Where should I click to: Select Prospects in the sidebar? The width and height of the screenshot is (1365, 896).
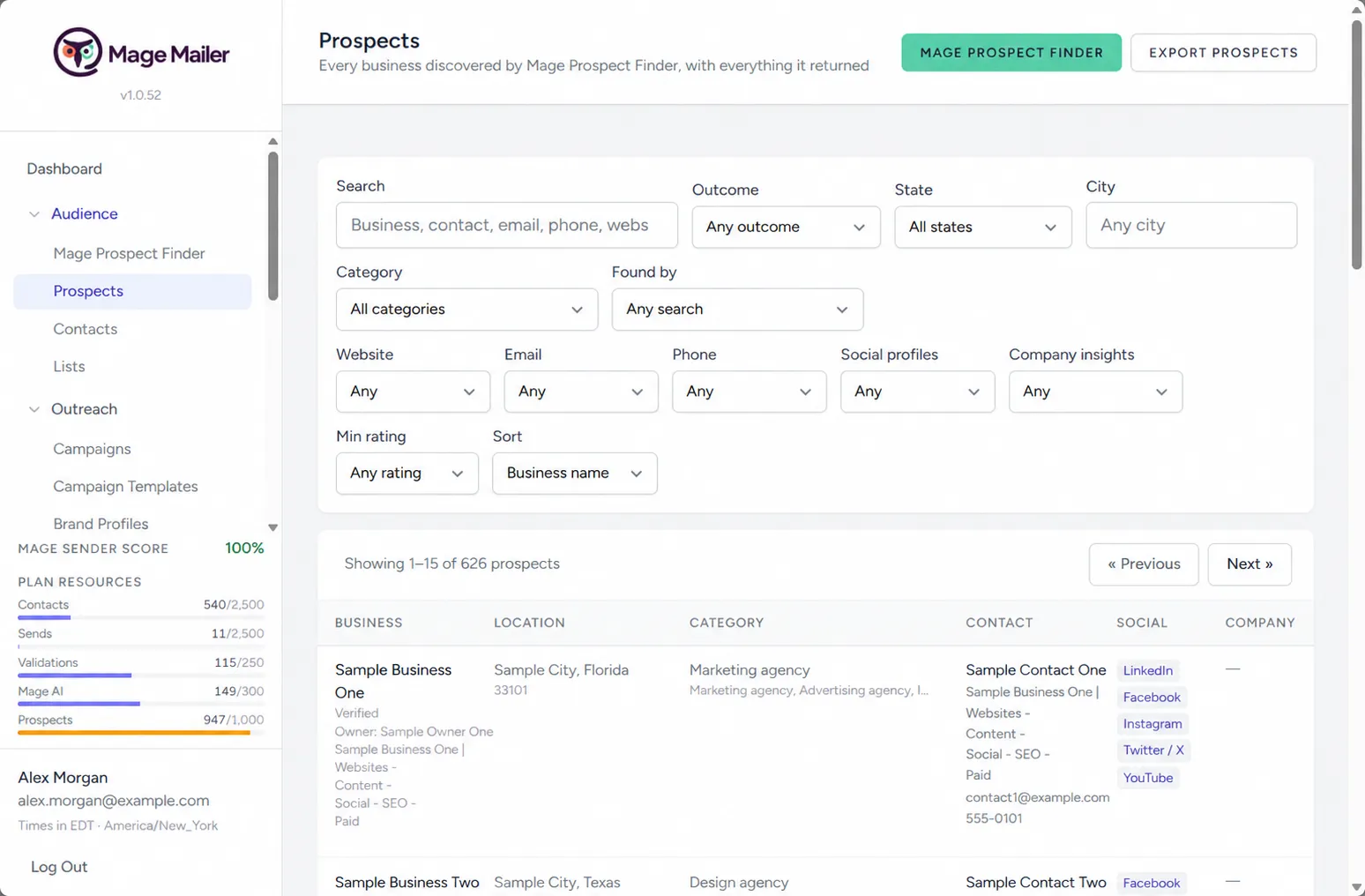pos(132,291)
